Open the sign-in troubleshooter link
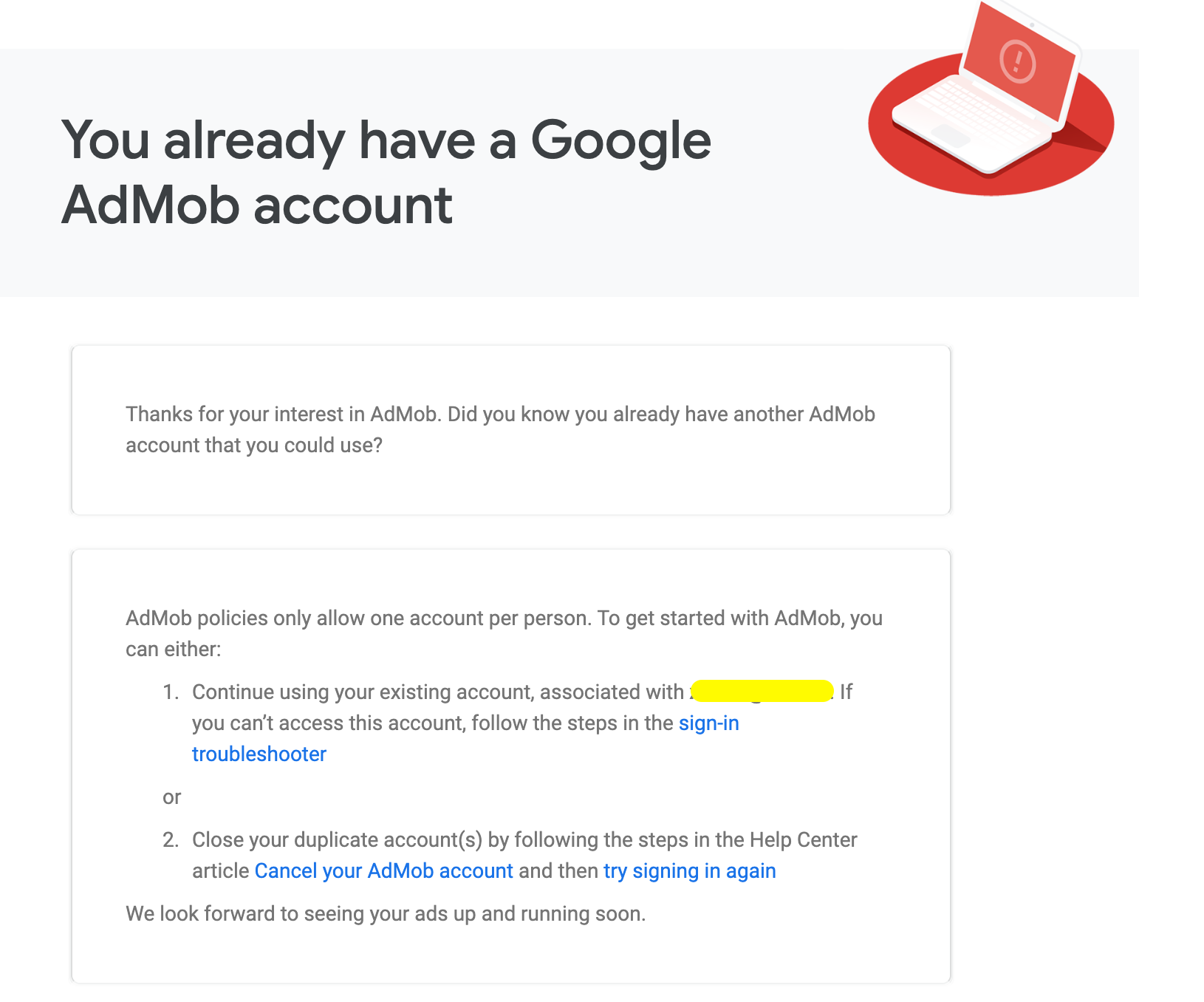1204x1002 pixels. 708,723
